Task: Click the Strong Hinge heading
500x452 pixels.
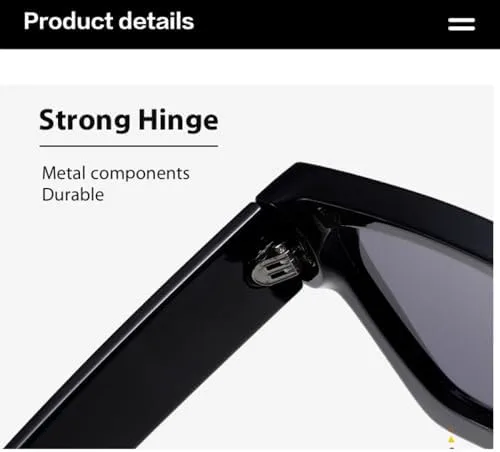Action: pyautogui.click(x=129, y=120)
